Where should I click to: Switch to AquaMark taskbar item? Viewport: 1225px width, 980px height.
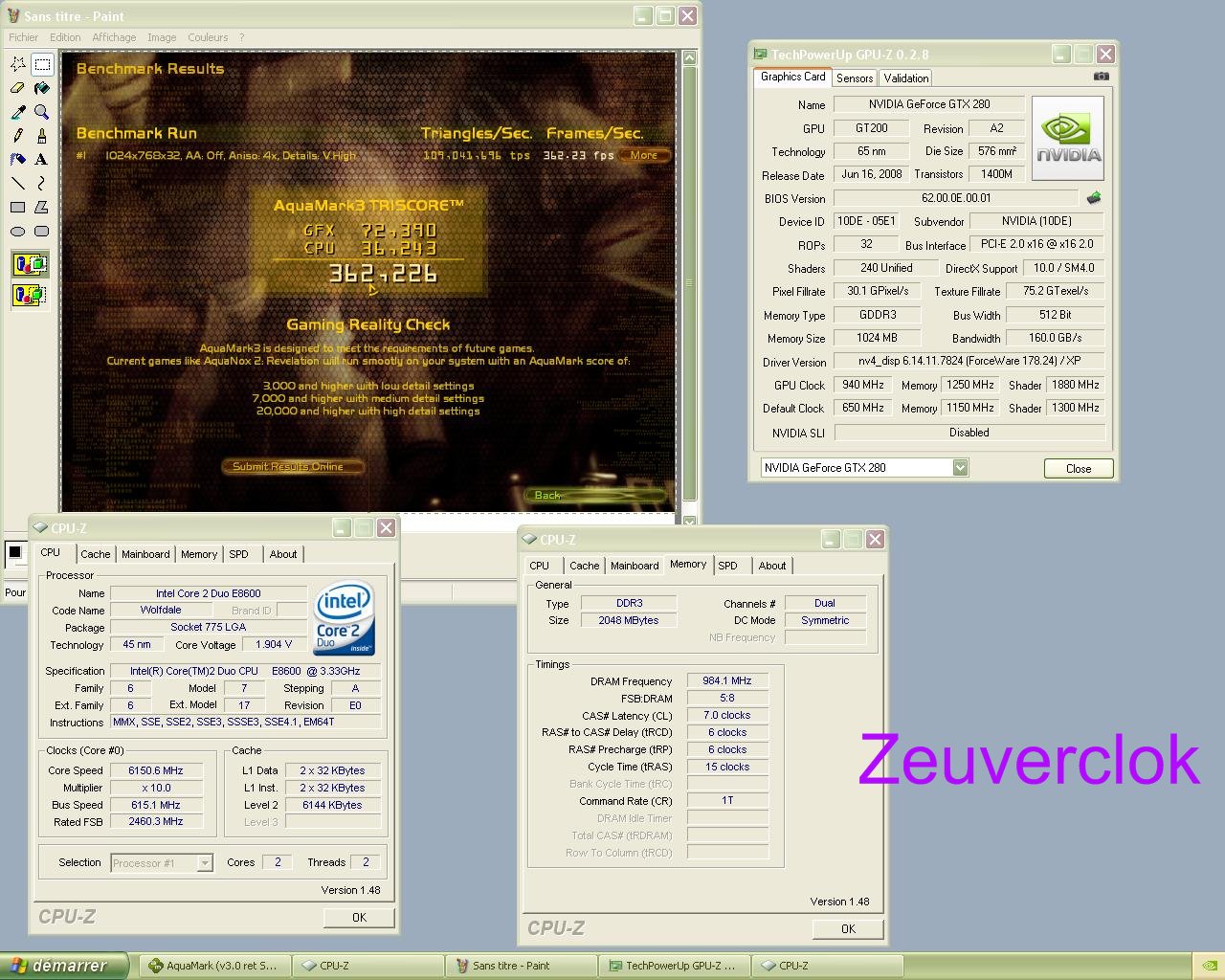(x=214, y=966)
